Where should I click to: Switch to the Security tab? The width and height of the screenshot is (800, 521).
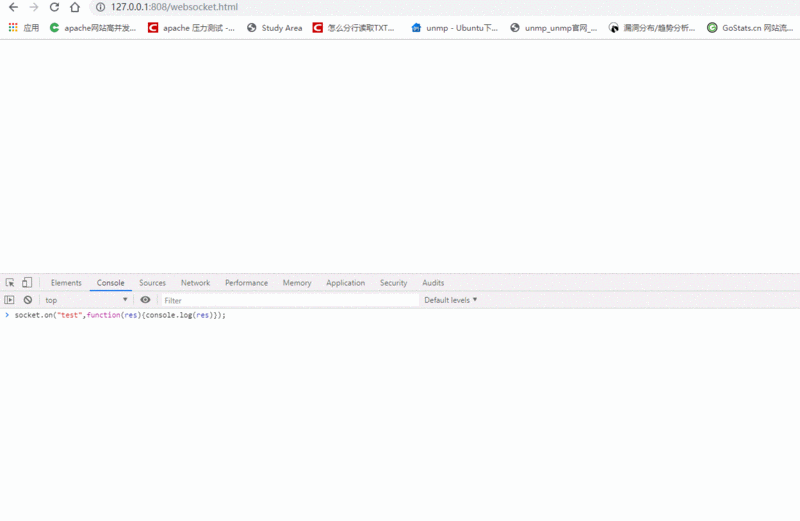point(393,283)
